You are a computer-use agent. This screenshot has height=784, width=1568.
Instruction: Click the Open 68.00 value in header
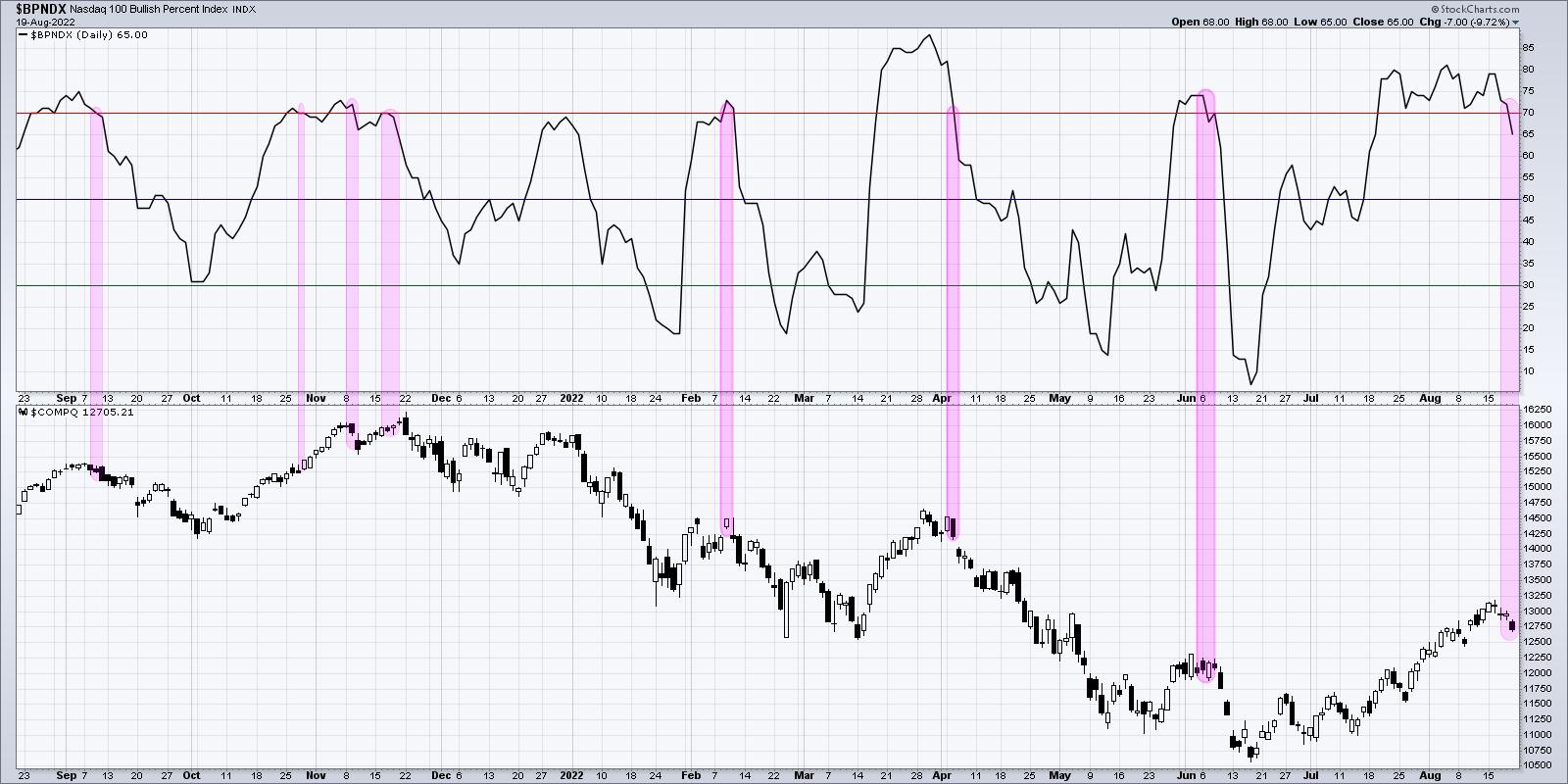point(1200,22)
